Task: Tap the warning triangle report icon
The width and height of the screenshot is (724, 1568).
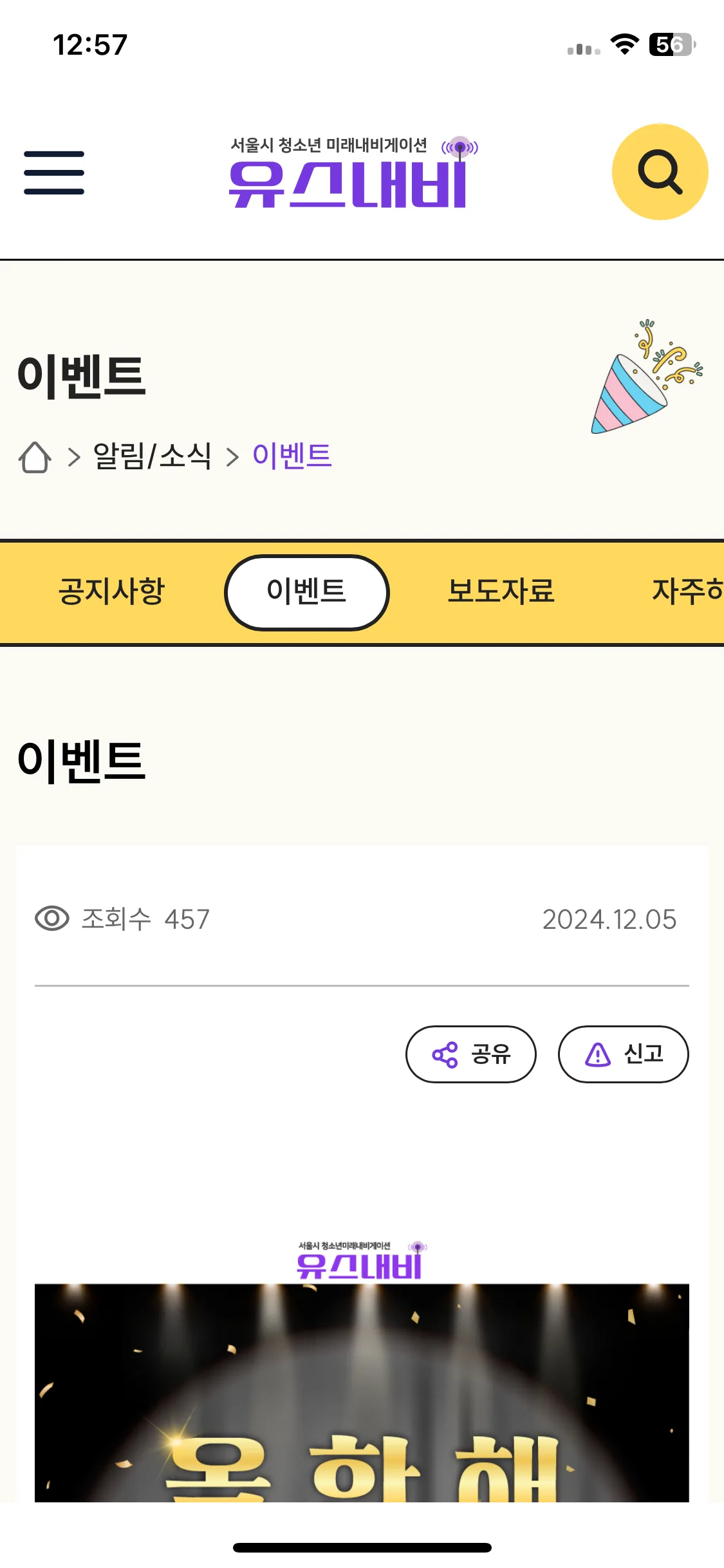Action: coord(598,1054)
